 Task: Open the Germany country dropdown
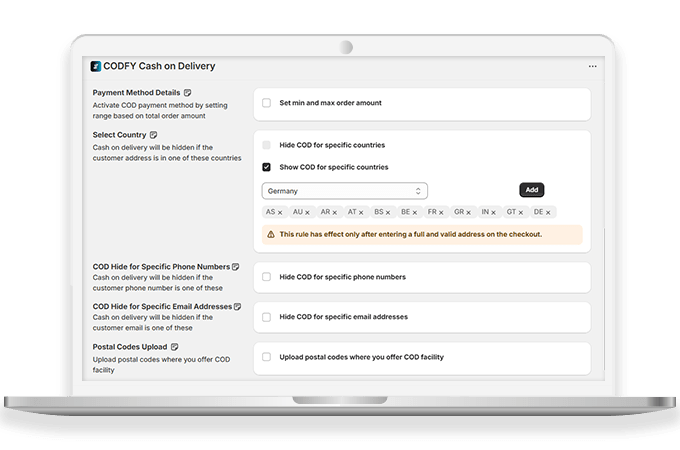click(345, 191)
